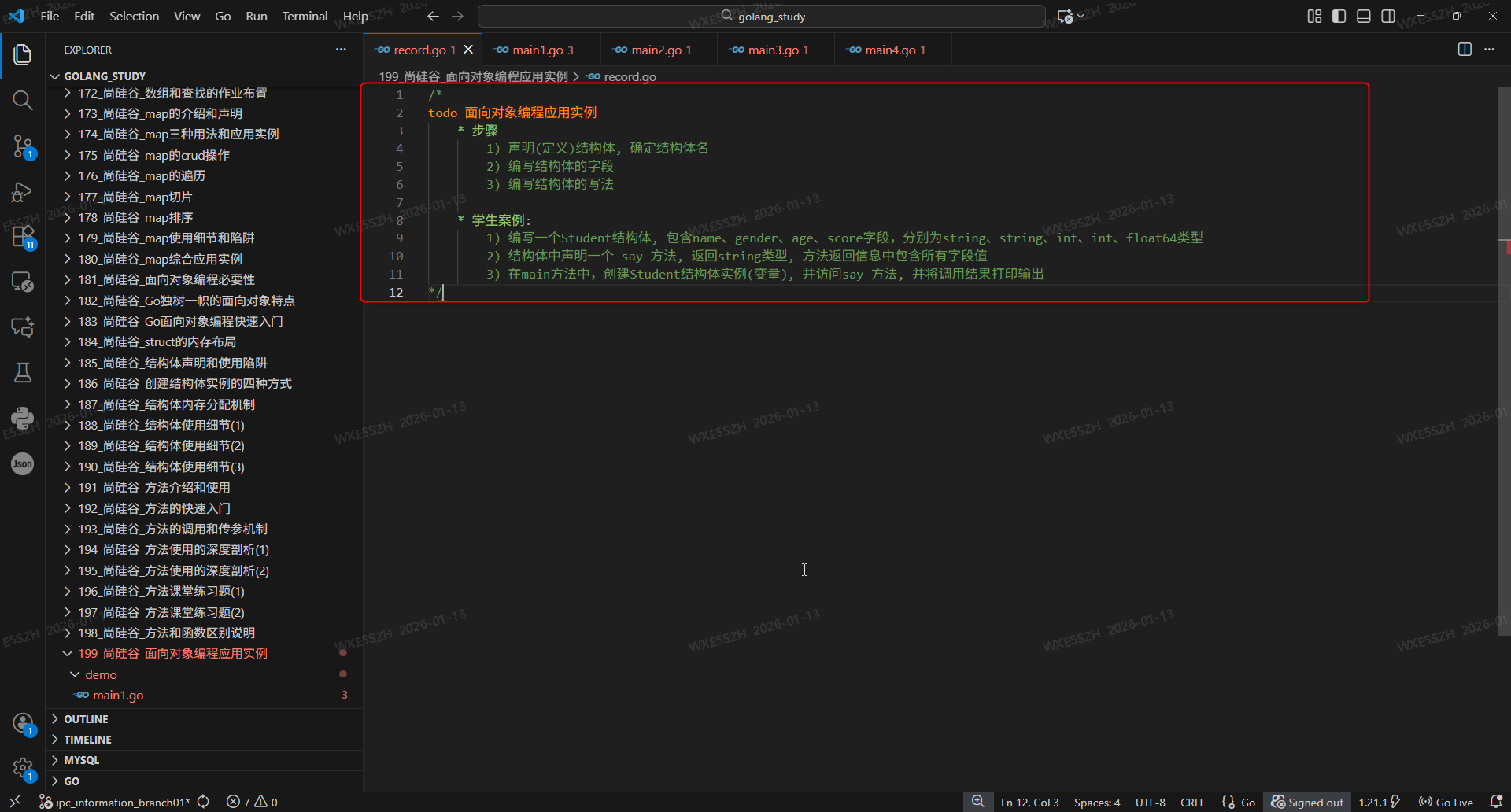Click the Copilot chat icon in title bar
Image resolution: width=1511 pixels, height=812 pixels.
(x=1066, y=17)
